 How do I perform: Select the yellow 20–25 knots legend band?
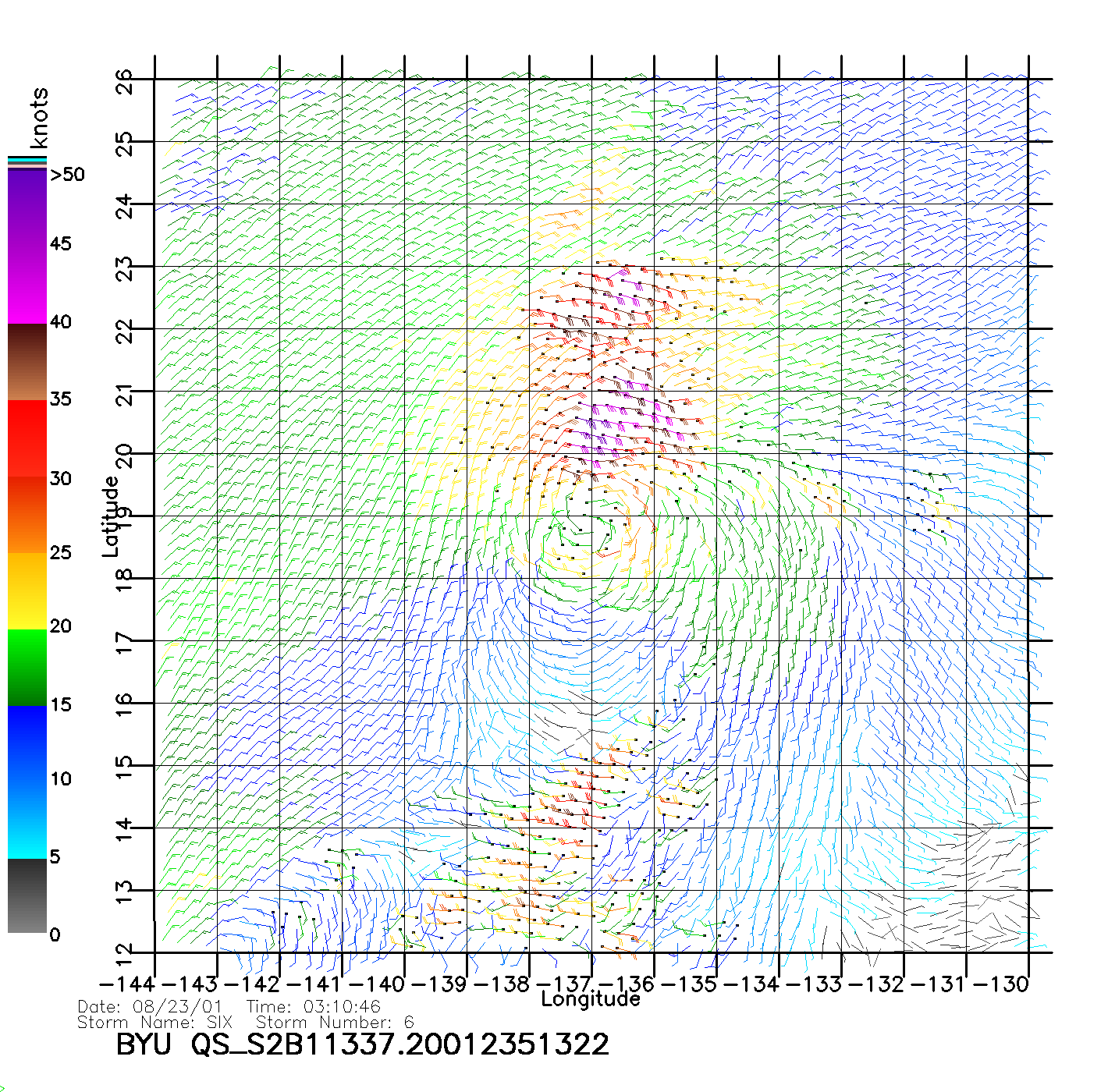click(x=27, y=590)
